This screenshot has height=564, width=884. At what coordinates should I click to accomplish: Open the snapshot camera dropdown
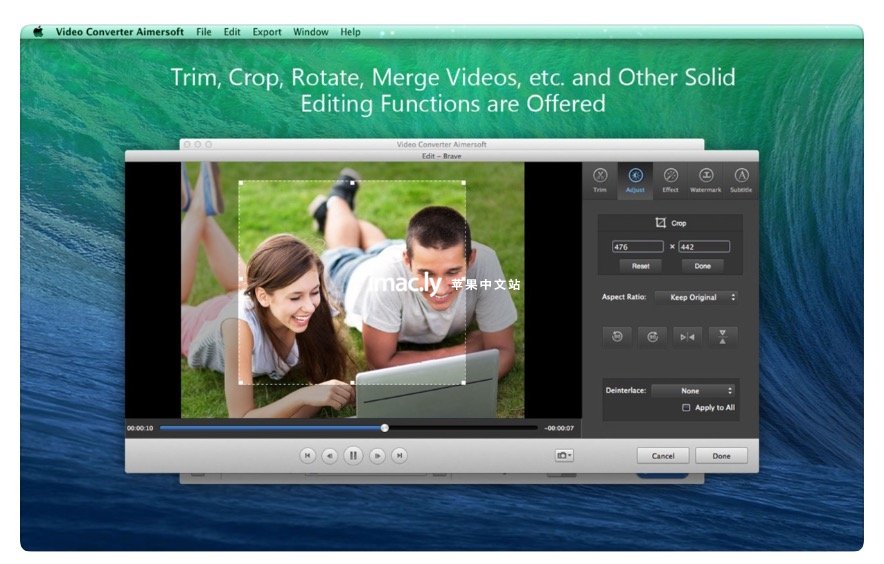point(564,455)
